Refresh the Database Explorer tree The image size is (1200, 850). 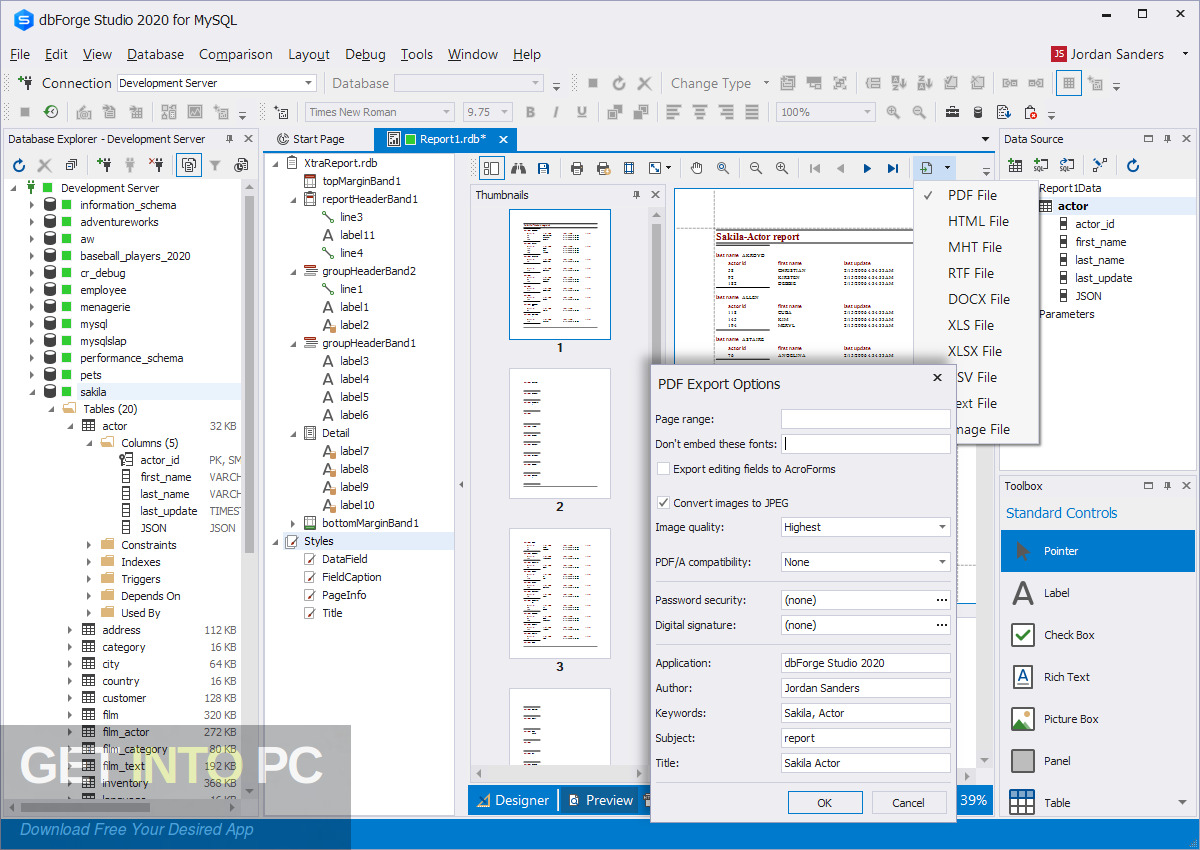pos(19,165)
